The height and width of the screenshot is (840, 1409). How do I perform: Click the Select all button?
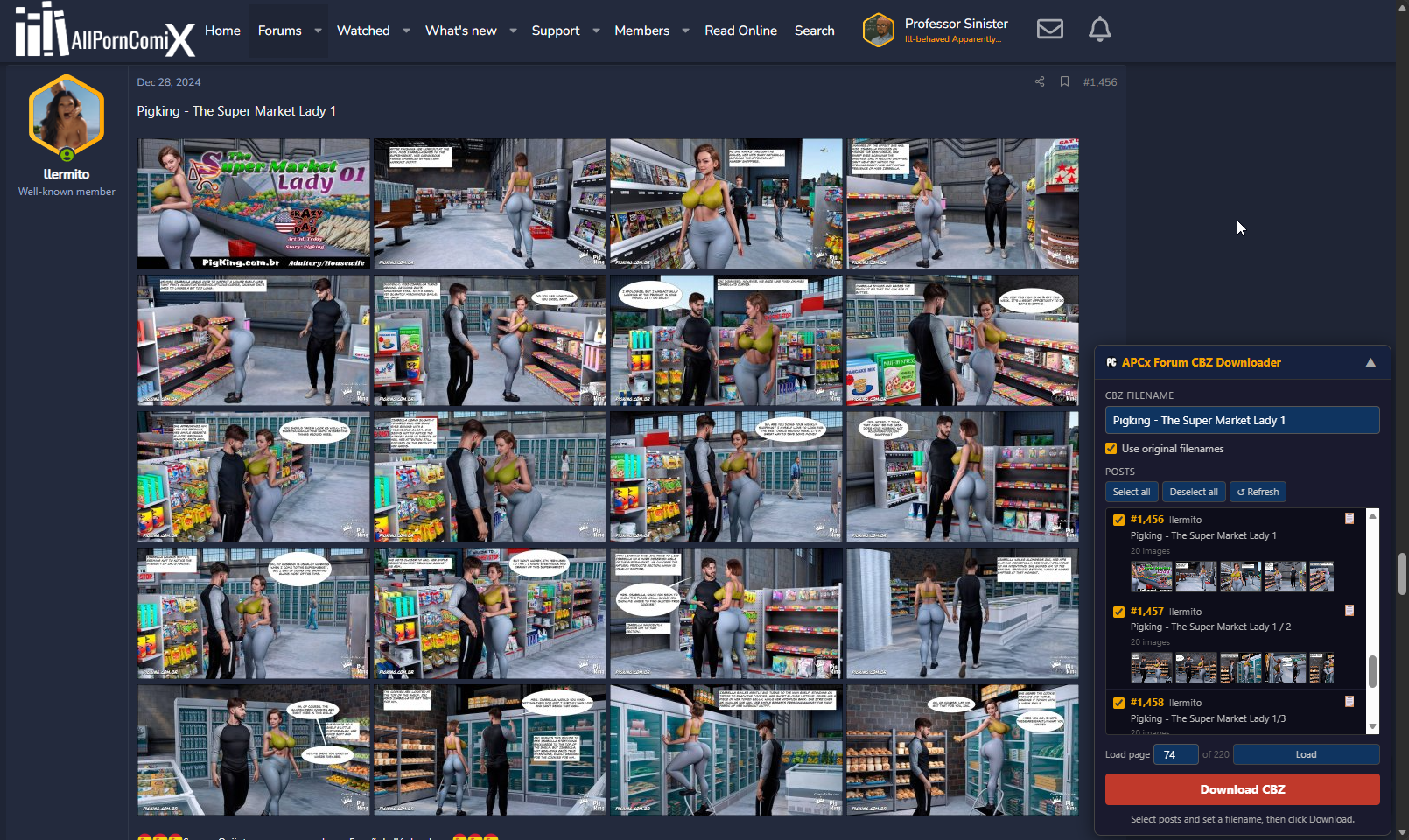(1132, 492)
